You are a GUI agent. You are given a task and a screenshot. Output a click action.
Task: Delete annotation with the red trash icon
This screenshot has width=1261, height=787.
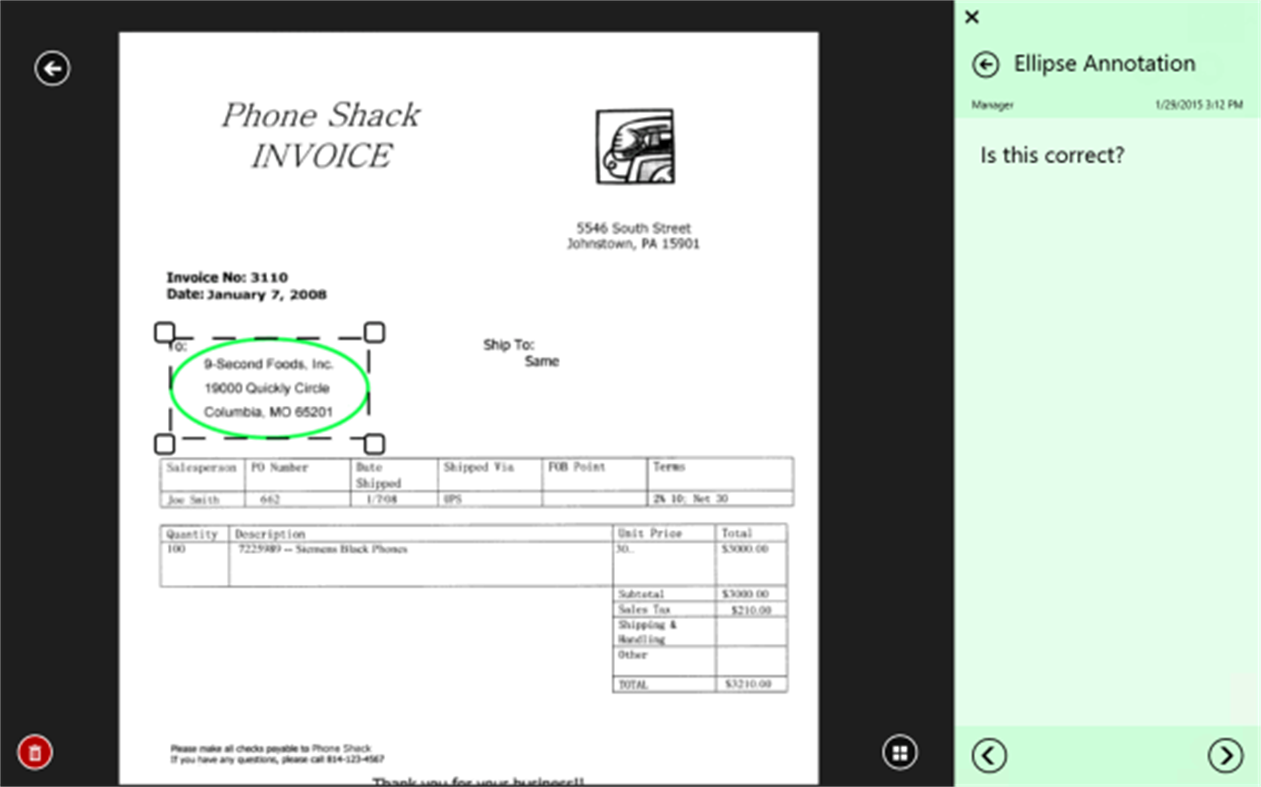click(x=35, y=753)
